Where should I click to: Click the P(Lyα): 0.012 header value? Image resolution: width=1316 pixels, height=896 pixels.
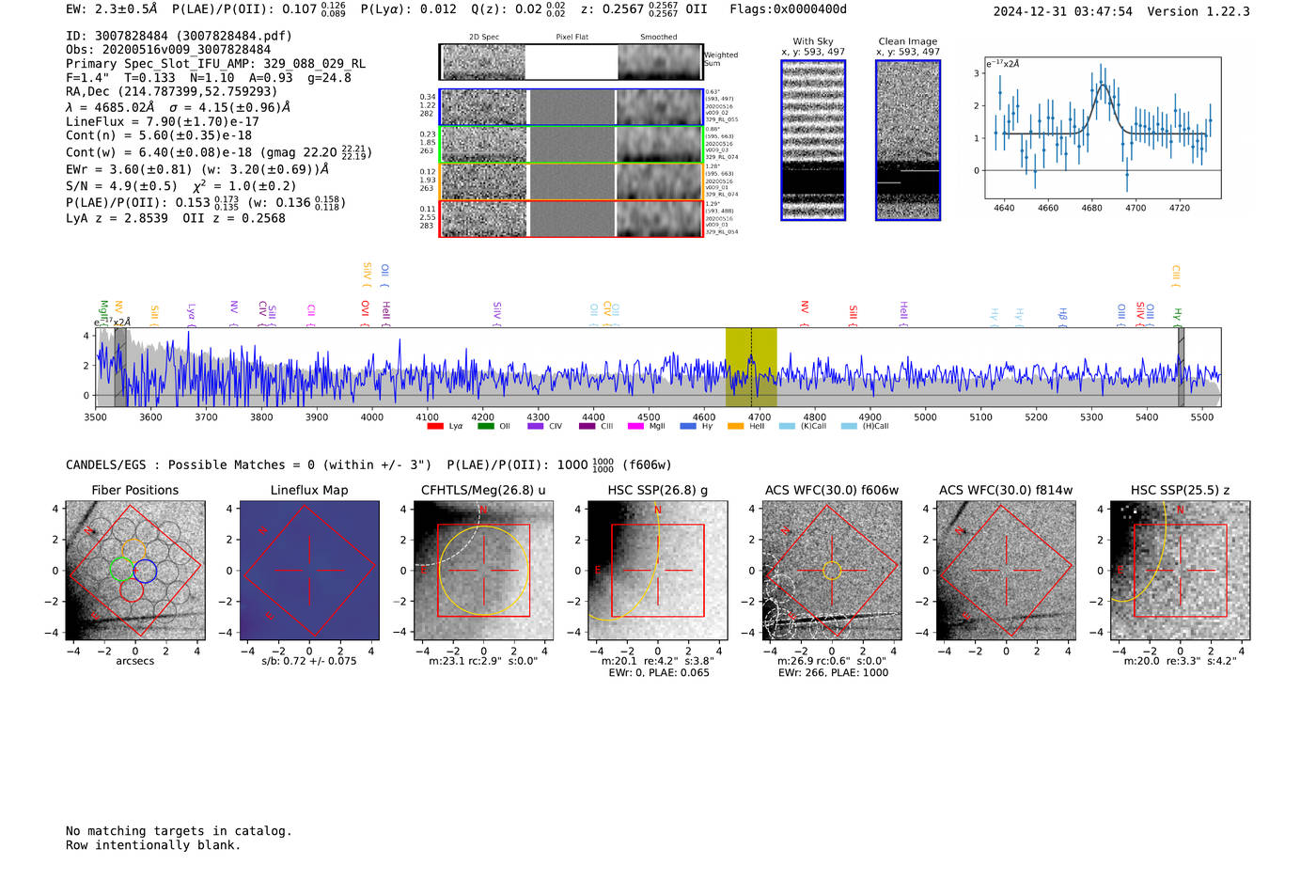point(409,9)
